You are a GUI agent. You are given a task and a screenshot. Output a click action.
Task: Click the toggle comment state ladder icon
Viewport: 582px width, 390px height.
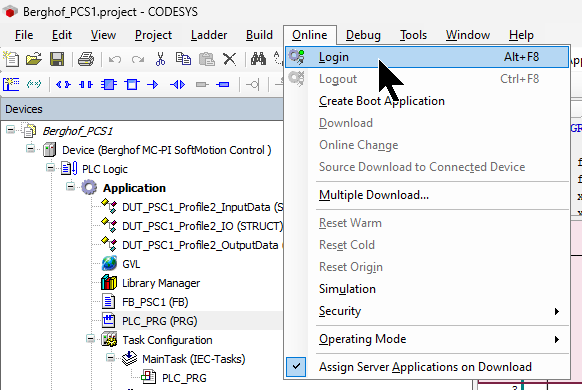pos(34,85)
